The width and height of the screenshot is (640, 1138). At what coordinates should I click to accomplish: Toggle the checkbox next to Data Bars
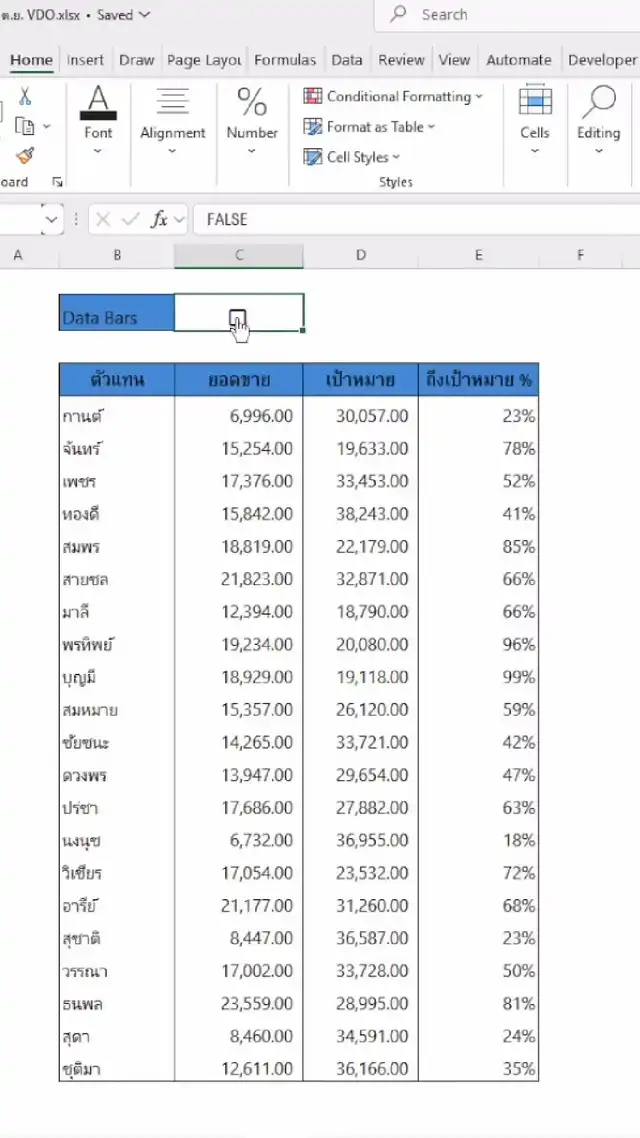237,318
